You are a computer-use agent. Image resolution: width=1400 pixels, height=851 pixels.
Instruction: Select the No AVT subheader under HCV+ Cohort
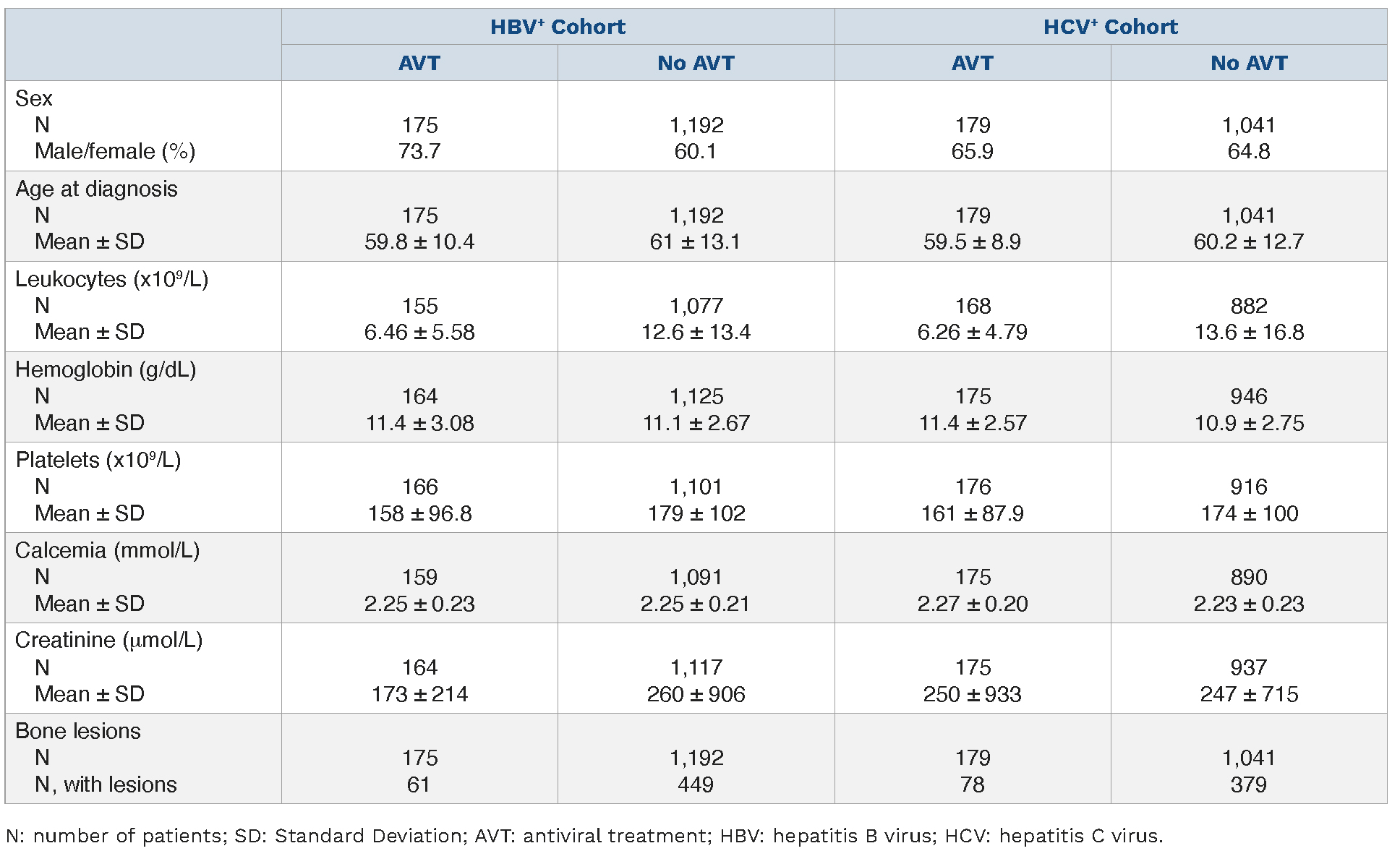pyautogui.click(x=1249, y=63)
